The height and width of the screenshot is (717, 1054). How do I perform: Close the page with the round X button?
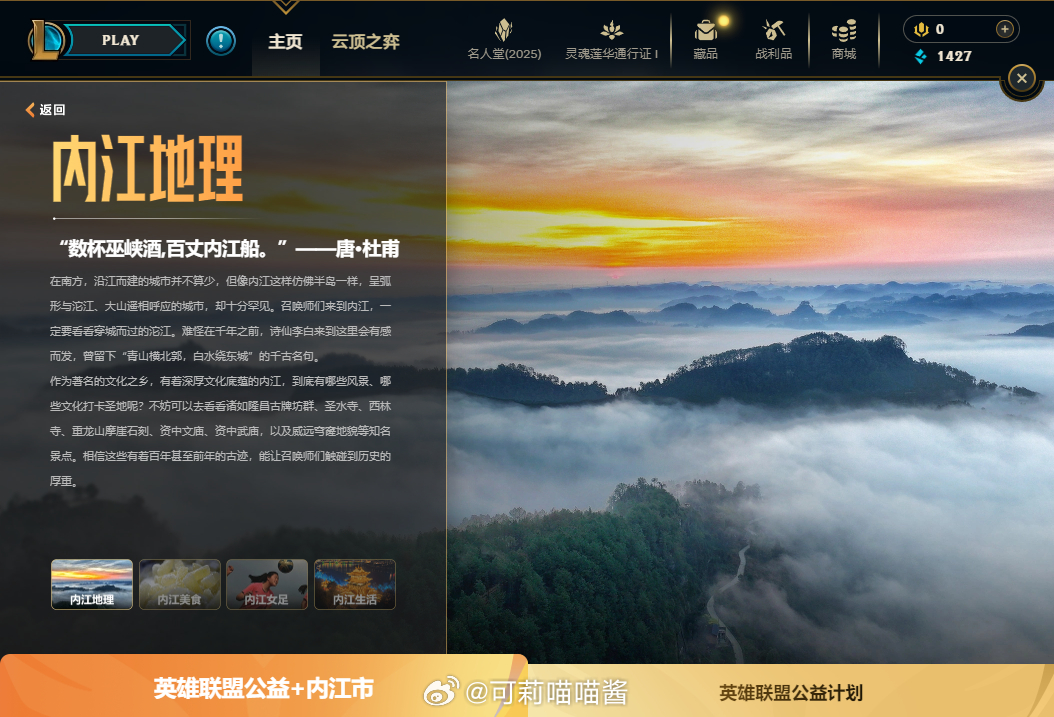coord(1022,79)
